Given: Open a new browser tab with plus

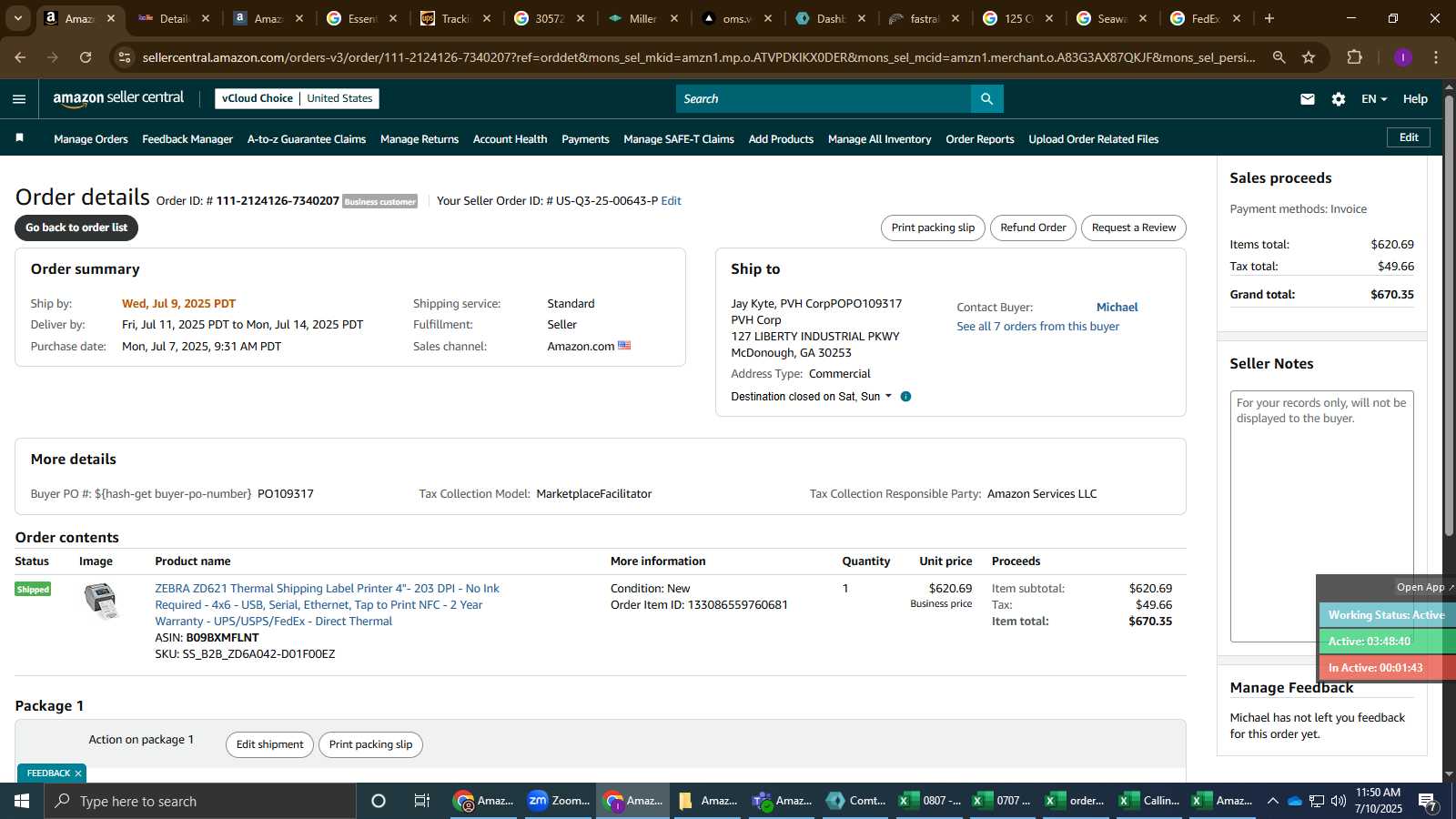Looking at the screenshot, I should [x=1269, y=18].
